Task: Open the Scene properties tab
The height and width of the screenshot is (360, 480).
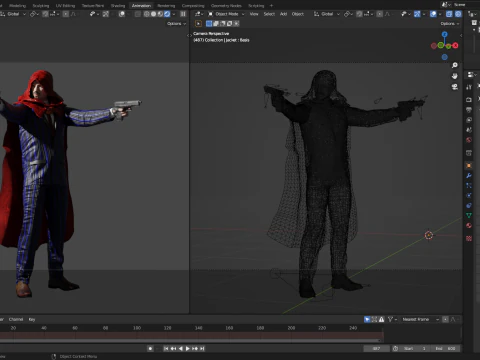Action: point(469,130)
